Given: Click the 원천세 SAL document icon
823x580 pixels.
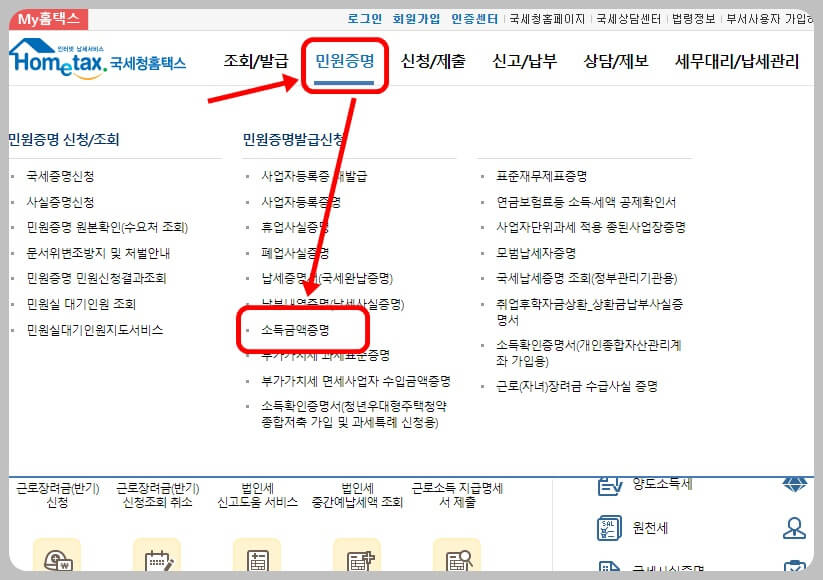Looking at the screenshot, I should pyautogui.click(x=609, y=528).
